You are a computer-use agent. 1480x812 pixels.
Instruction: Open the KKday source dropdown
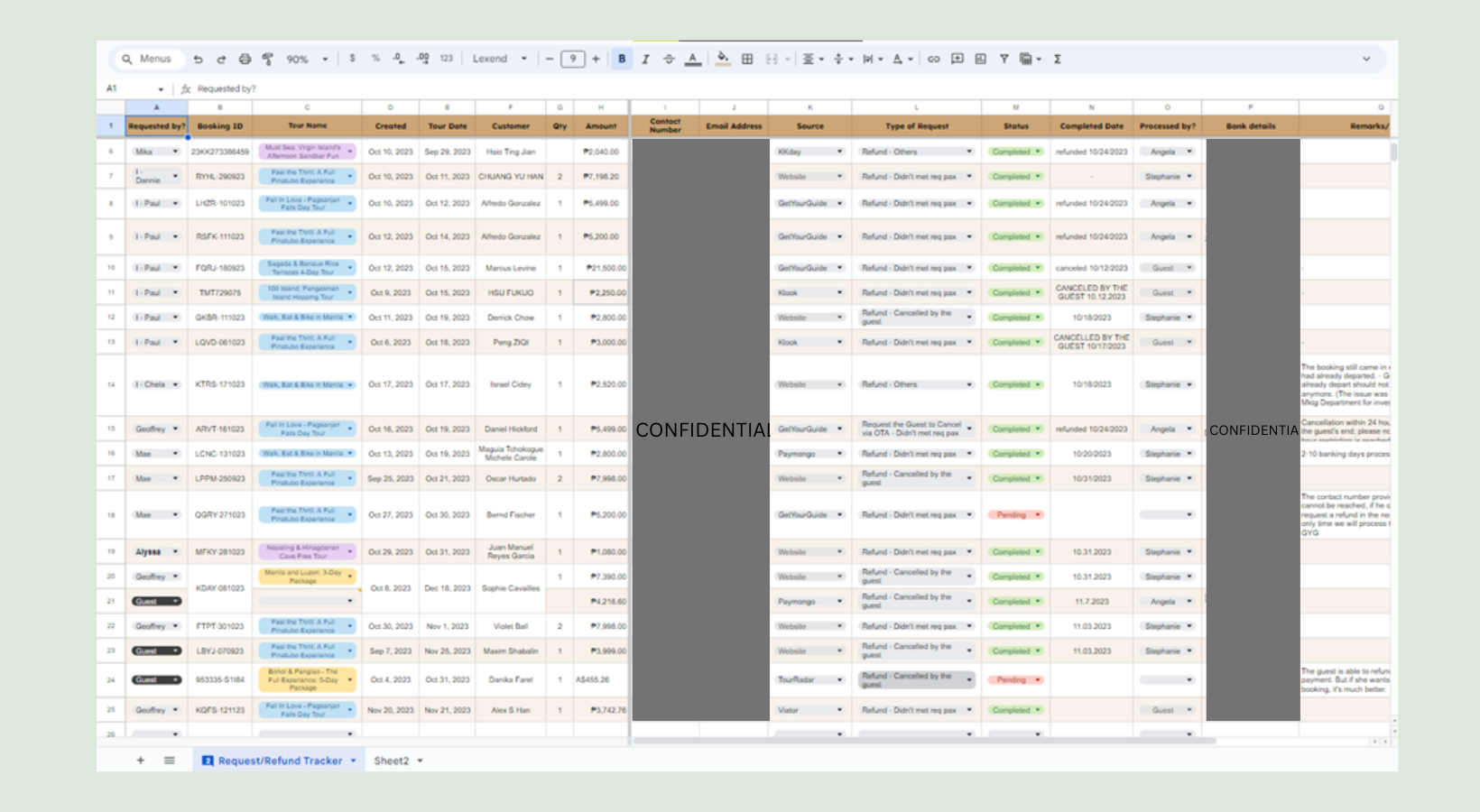pos(810,152)
